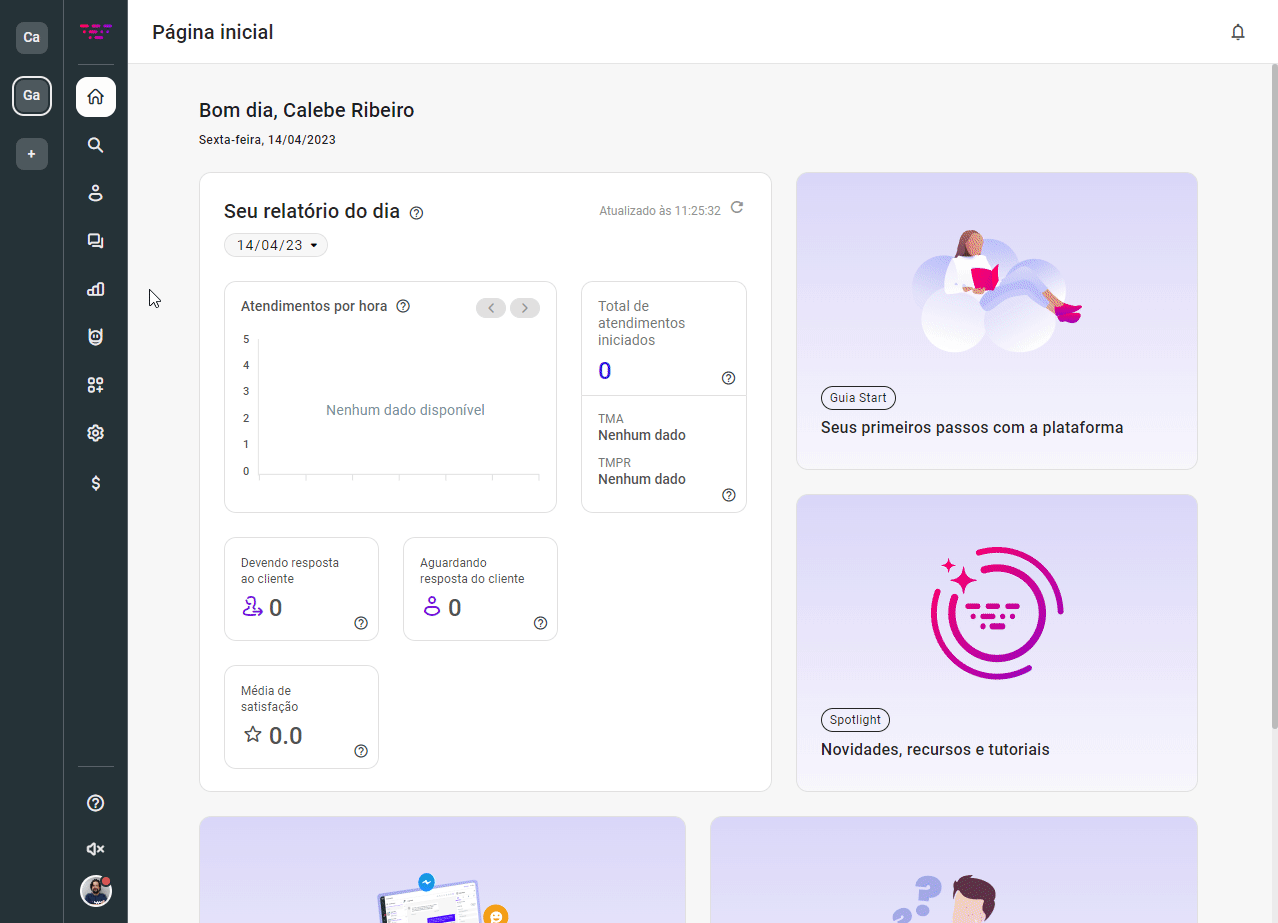Open the help question mark in sidebar
Viewport: 1278px width, 923px height.
point(96,803)
